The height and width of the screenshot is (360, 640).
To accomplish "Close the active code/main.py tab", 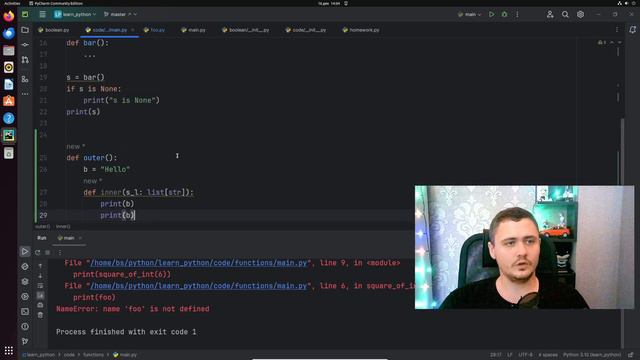I will point(133,30).
